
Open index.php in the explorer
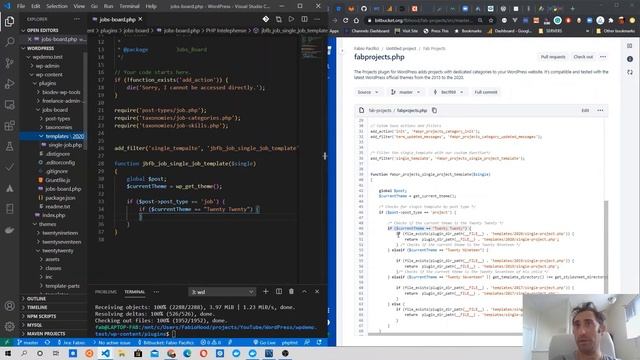[53, 215]
